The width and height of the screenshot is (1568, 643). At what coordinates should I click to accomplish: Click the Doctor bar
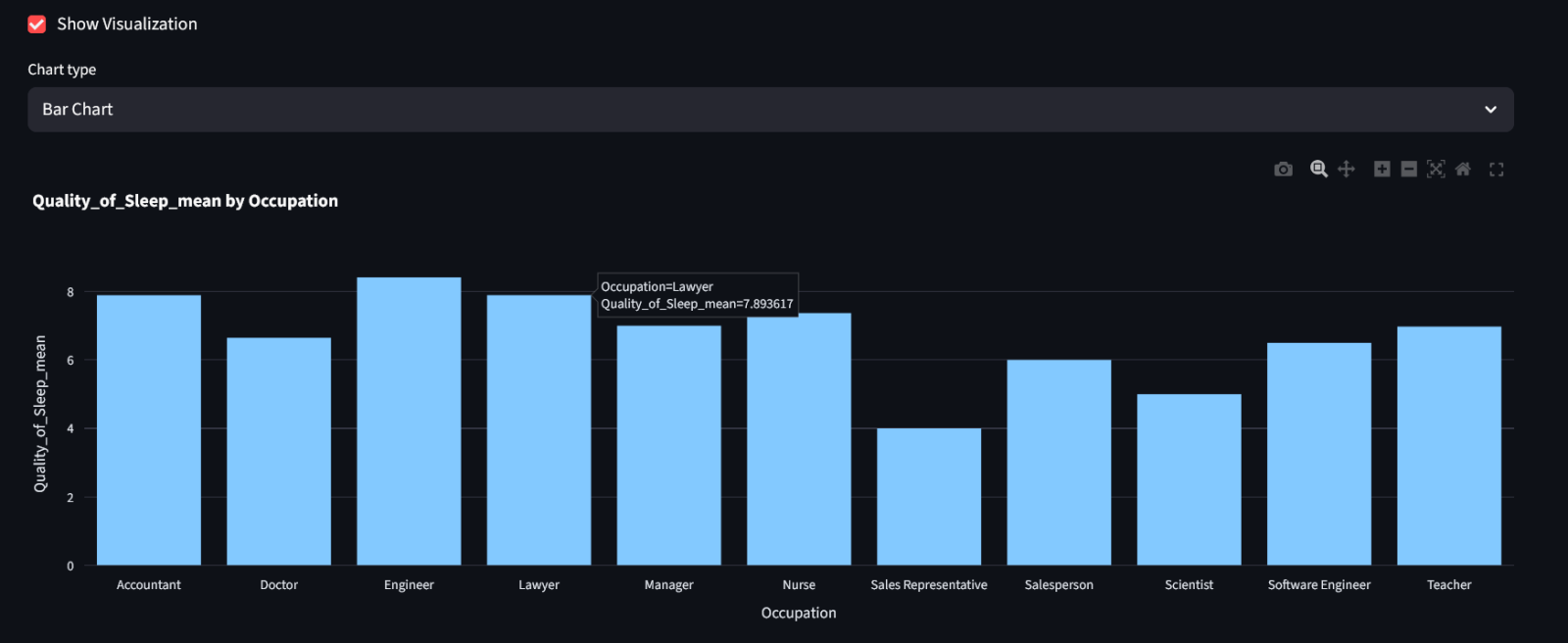click(x=279, y=451)
